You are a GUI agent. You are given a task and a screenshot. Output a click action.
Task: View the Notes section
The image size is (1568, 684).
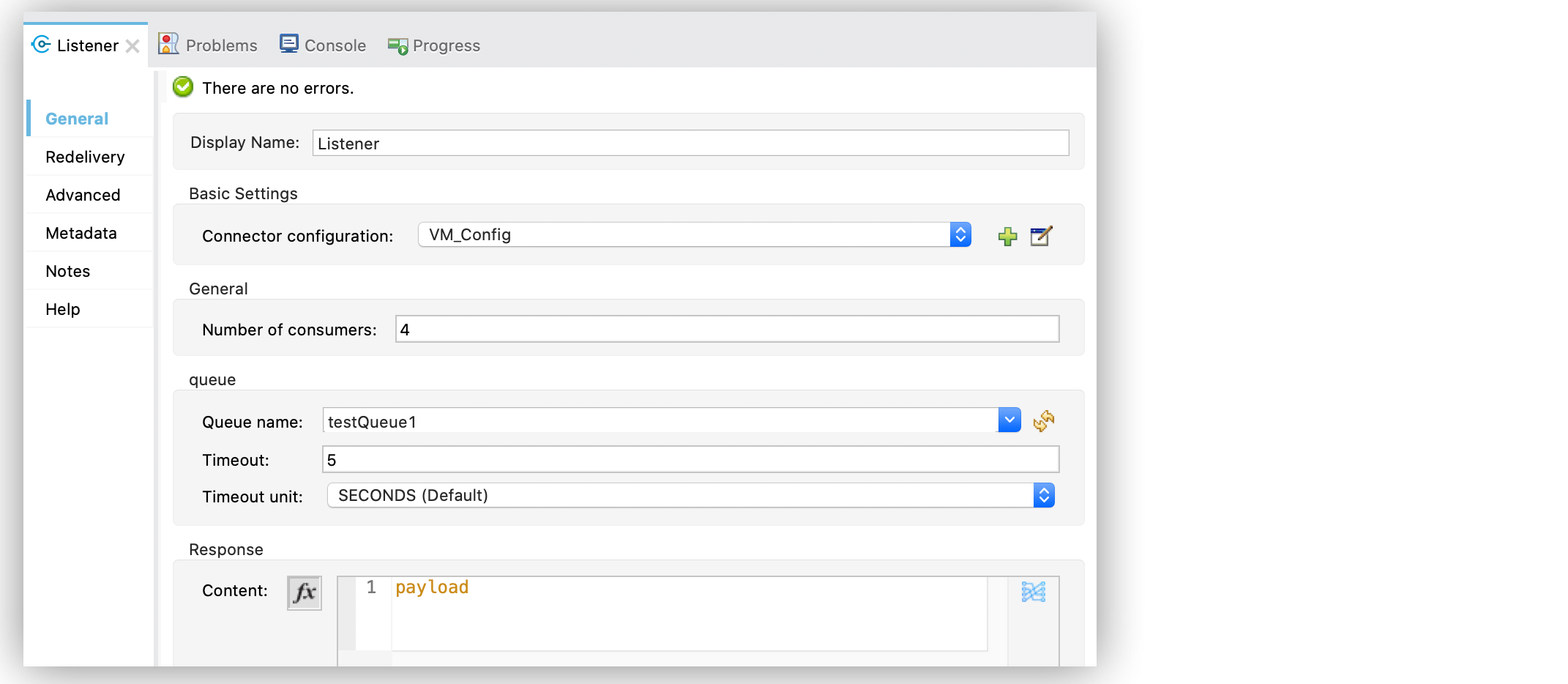(68, 270)
